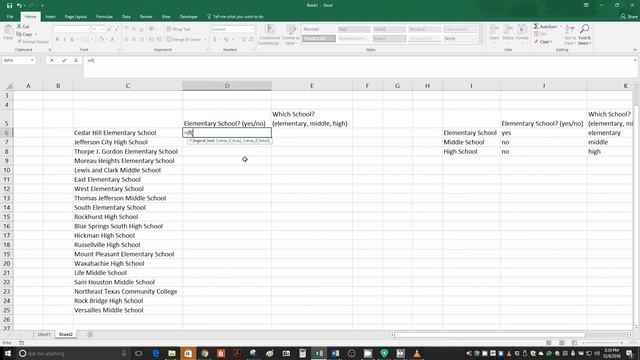Open Microsoft Edge from the taskbar
640x360 pixels.
click(156, 353)
